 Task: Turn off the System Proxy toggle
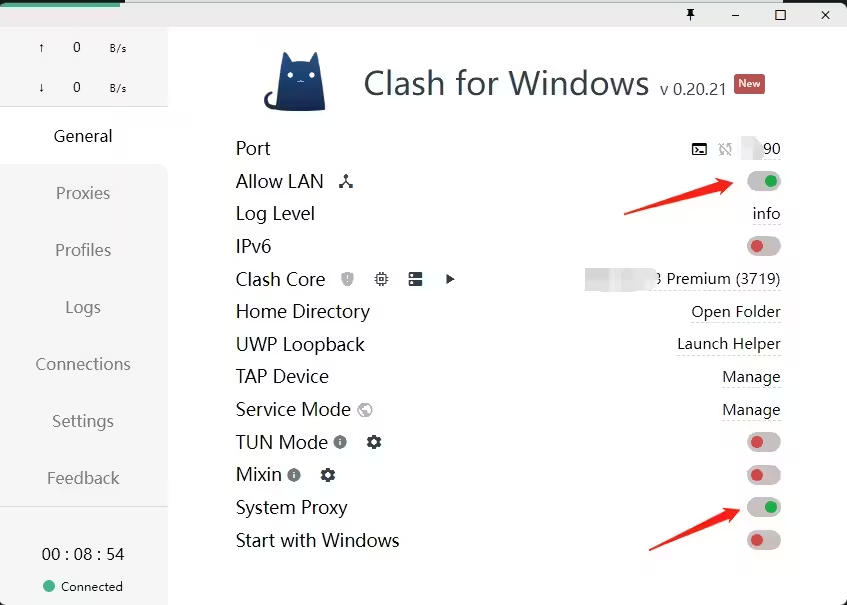coord(764,508)
